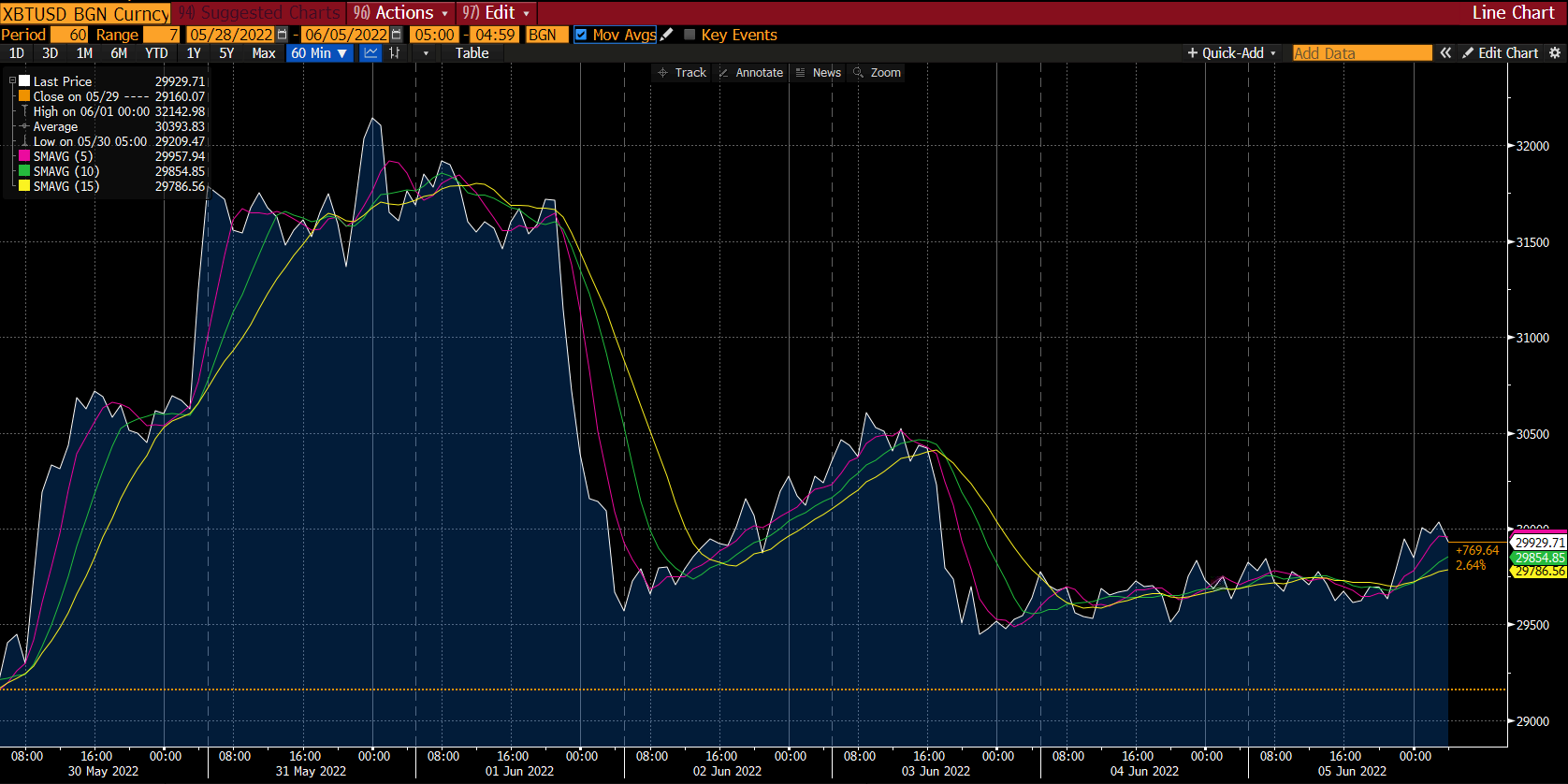The width and height of the screenshot is (1568, 784).
Task: Open chart settings gear icon
Action: [x=1555, y=53]
